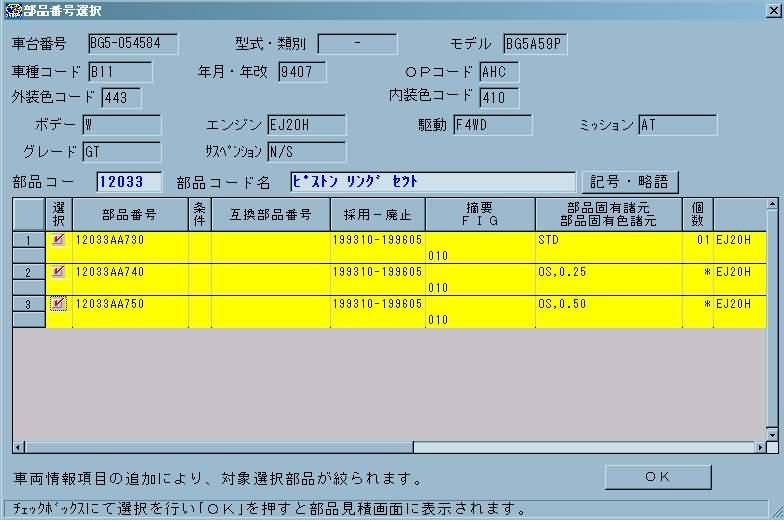This screenshot has height=520, width=784.
Task: Select row header number 1
Action: pos(28,240)
